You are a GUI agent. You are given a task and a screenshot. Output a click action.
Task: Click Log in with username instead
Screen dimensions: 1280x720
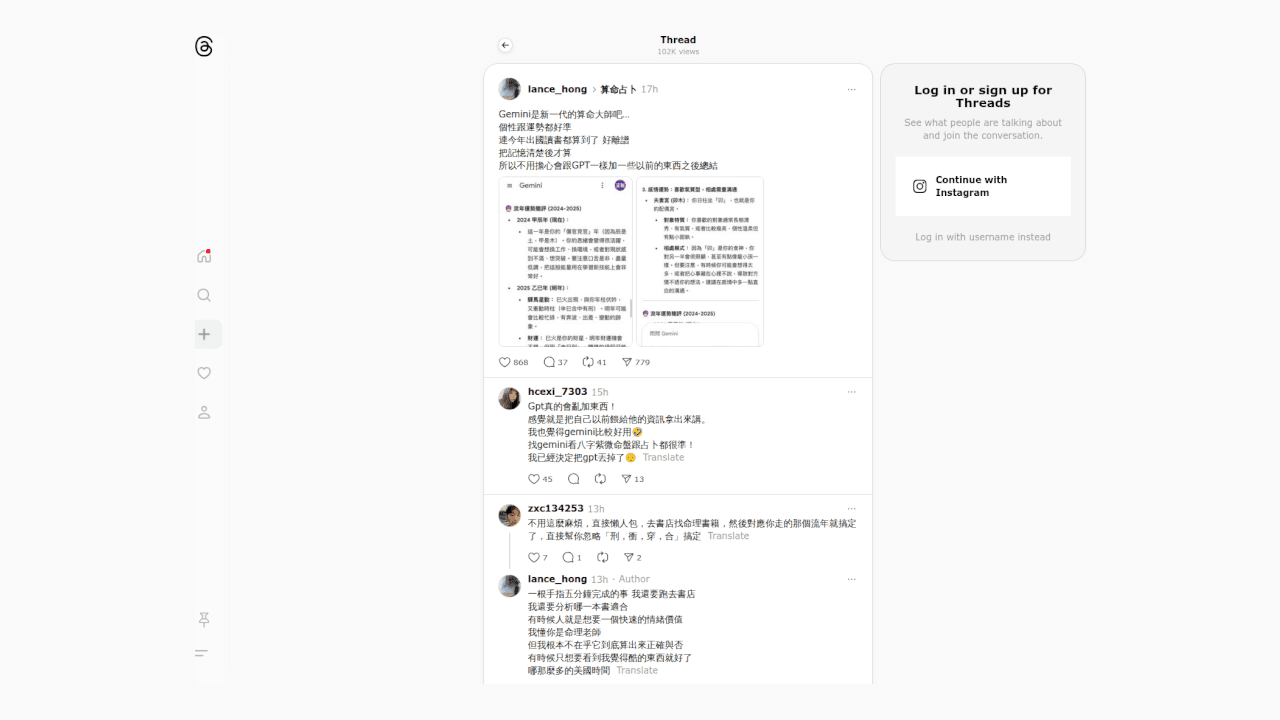983,237
